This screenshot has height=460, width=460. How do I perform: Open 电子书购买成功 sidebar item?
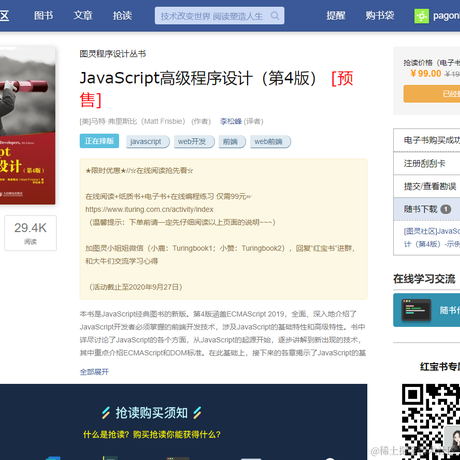point(427,140)
